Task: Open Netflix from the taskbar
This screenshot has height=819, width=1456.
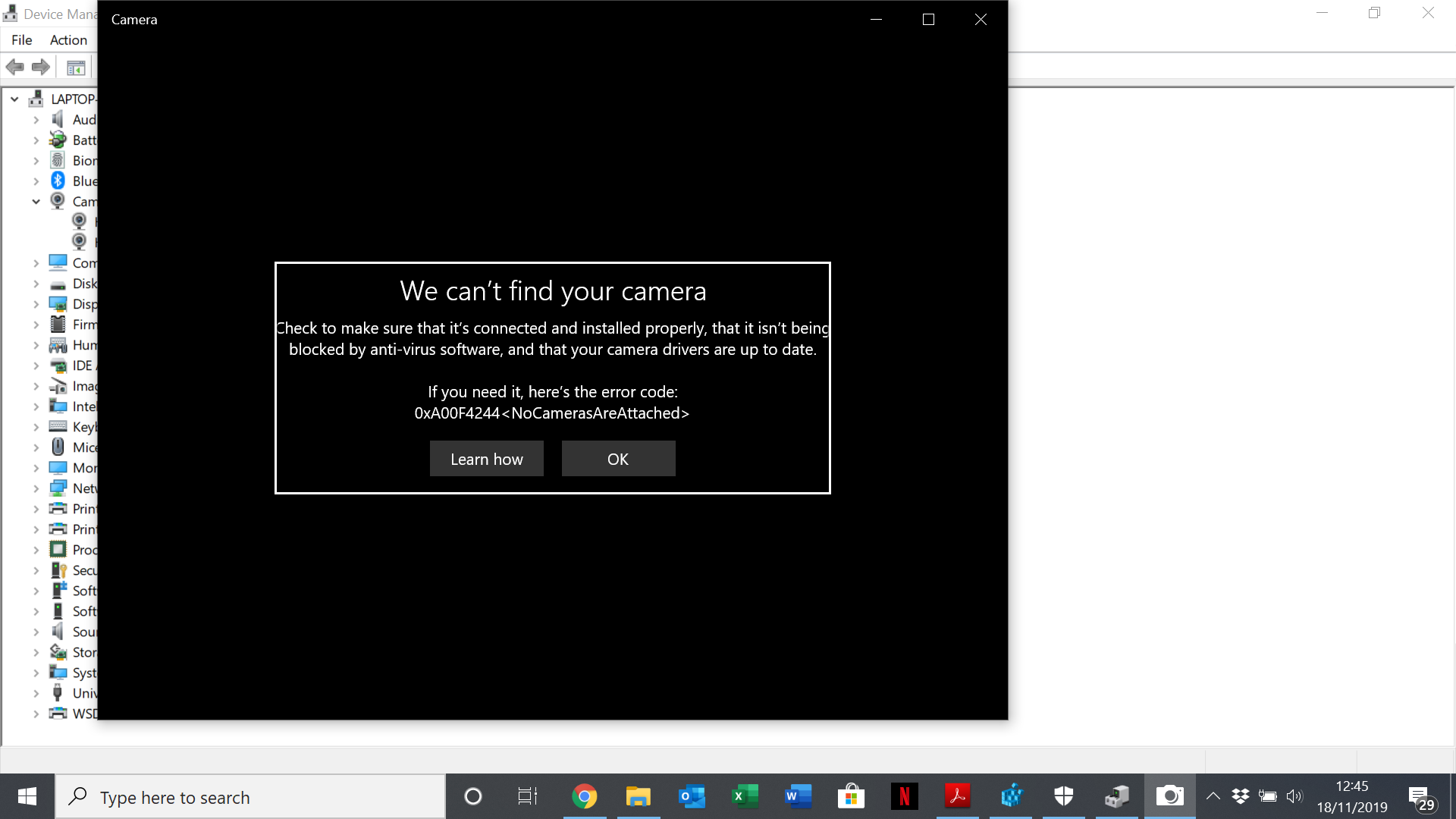Action: click(904, 796)
